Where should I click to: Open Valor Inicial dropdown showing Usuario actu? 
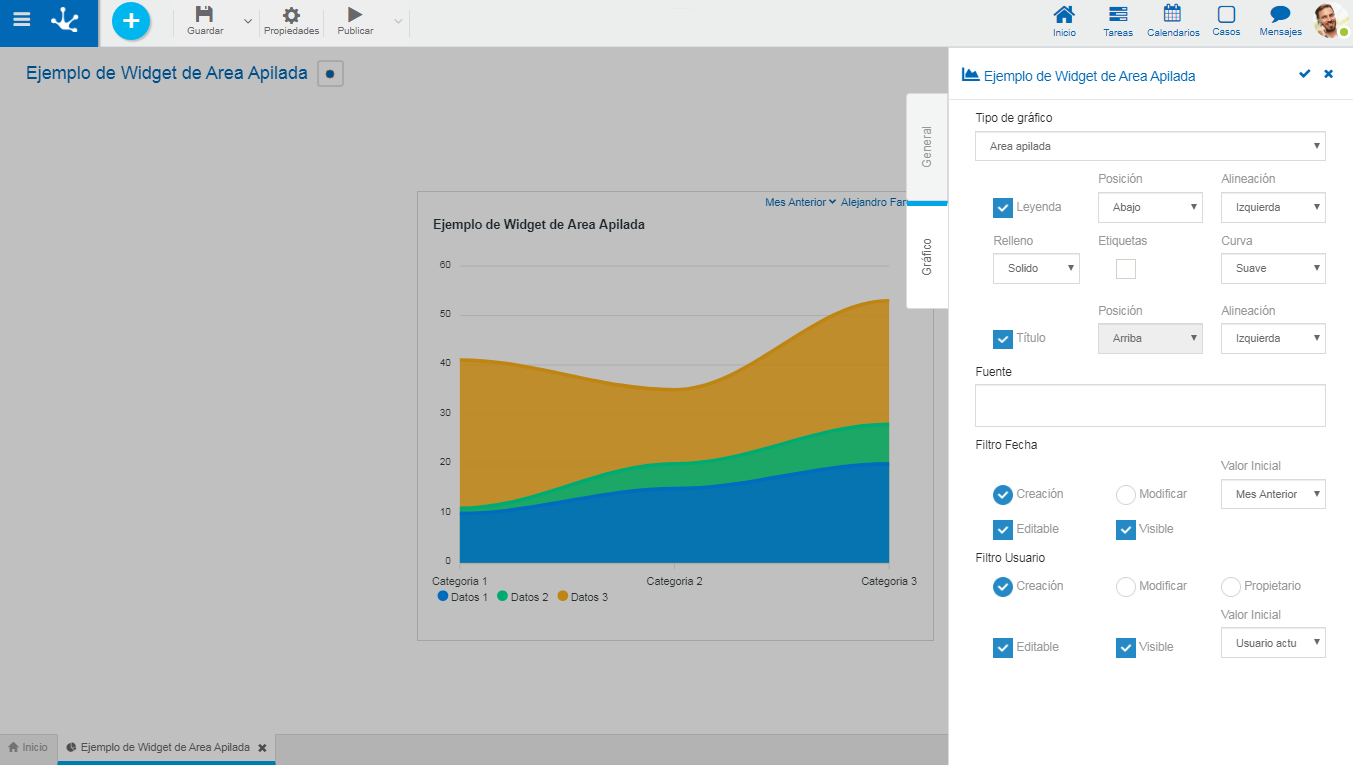1273,643
